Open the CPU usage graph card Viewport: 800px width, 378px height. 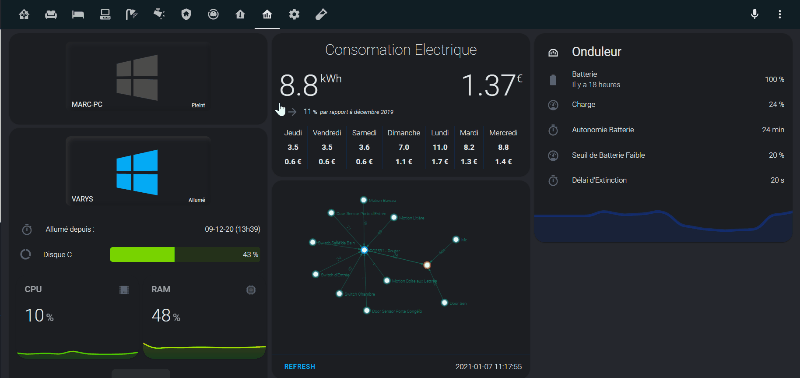(x=77, y=319)
